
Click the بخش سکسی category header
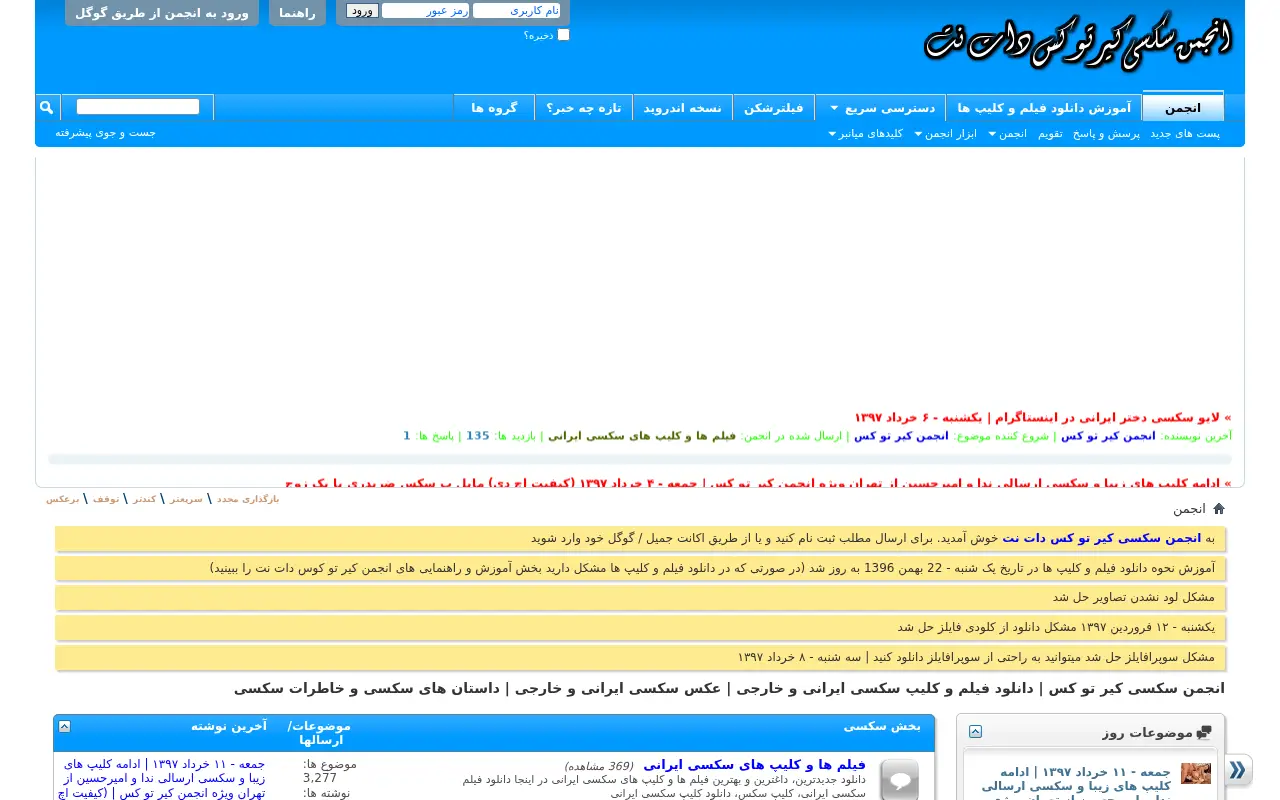[882, 726]
